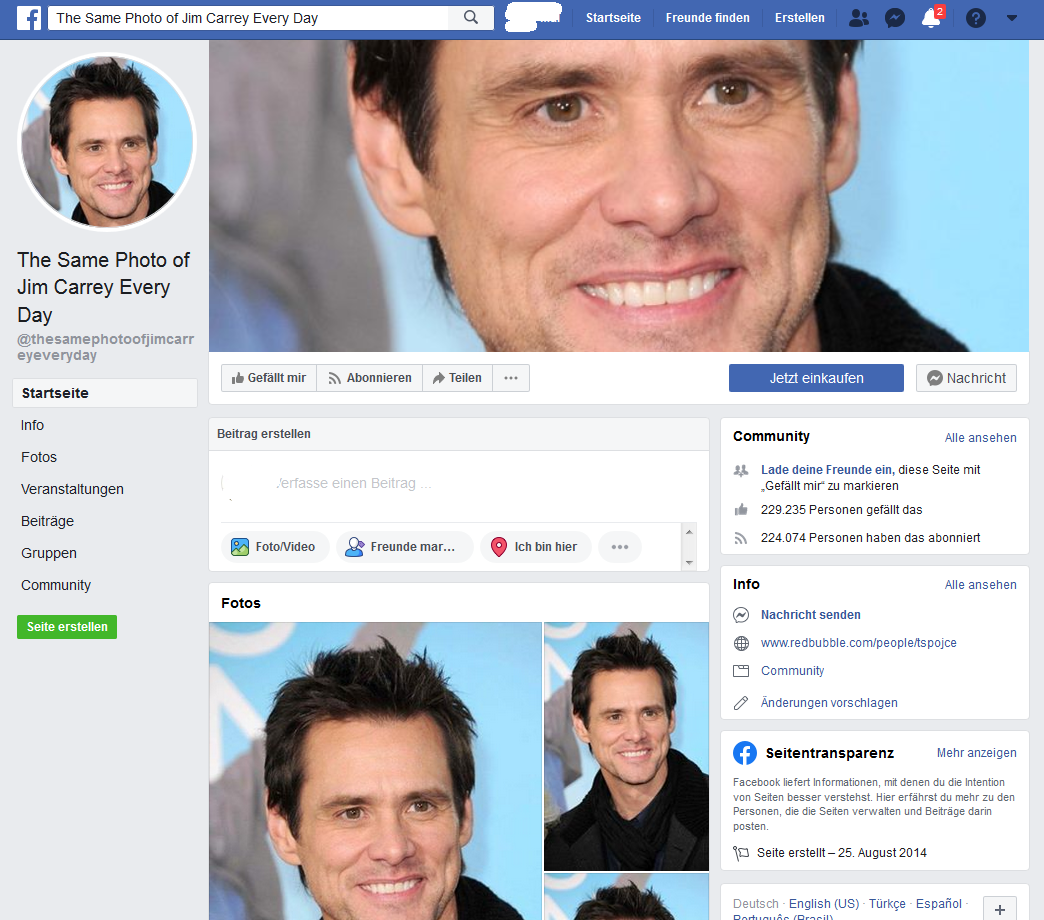
Task: Click the Nachricht button
Action: point(966,377)
